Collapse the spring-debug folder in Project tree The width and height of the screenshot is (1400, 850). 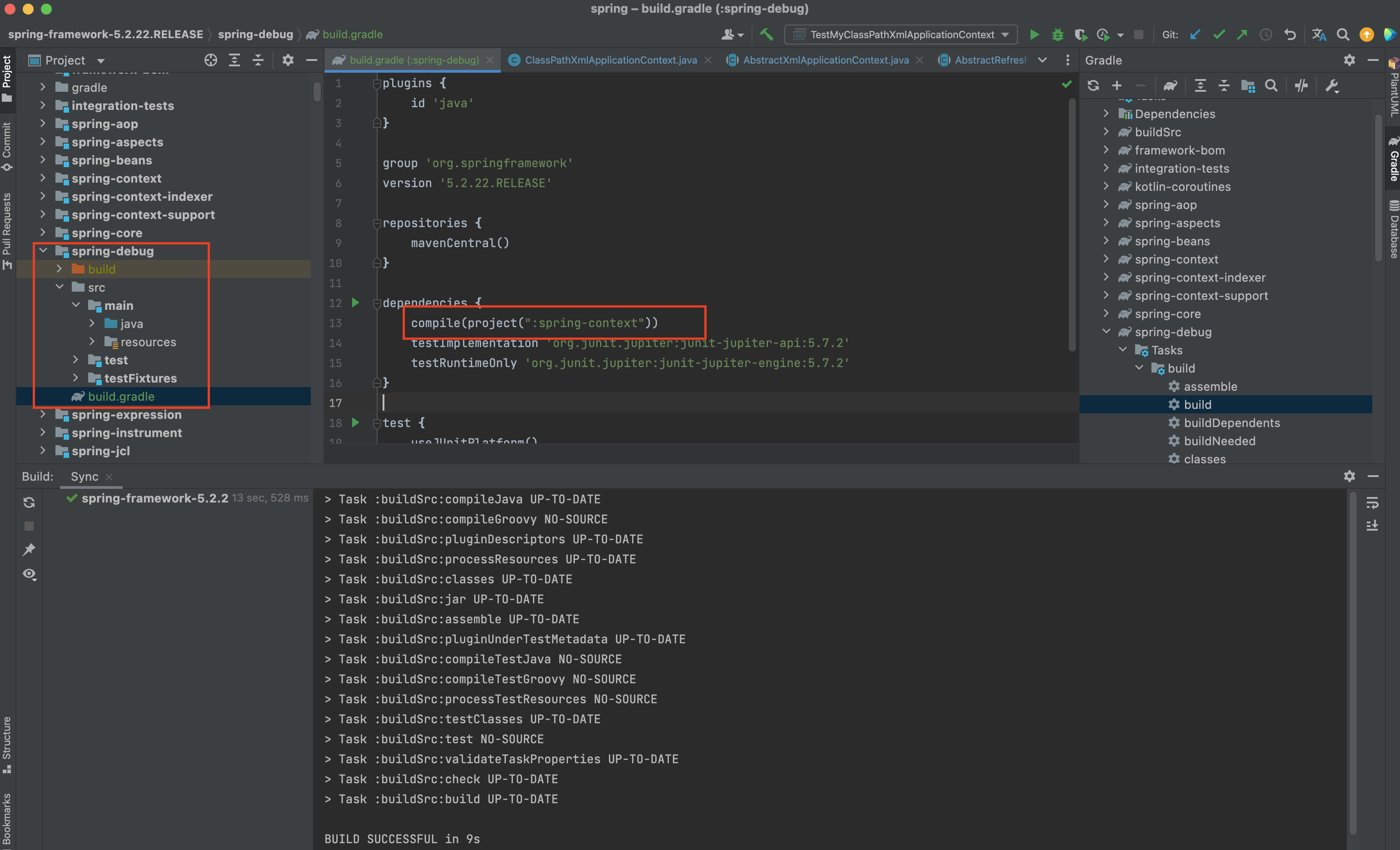[43, 251]
